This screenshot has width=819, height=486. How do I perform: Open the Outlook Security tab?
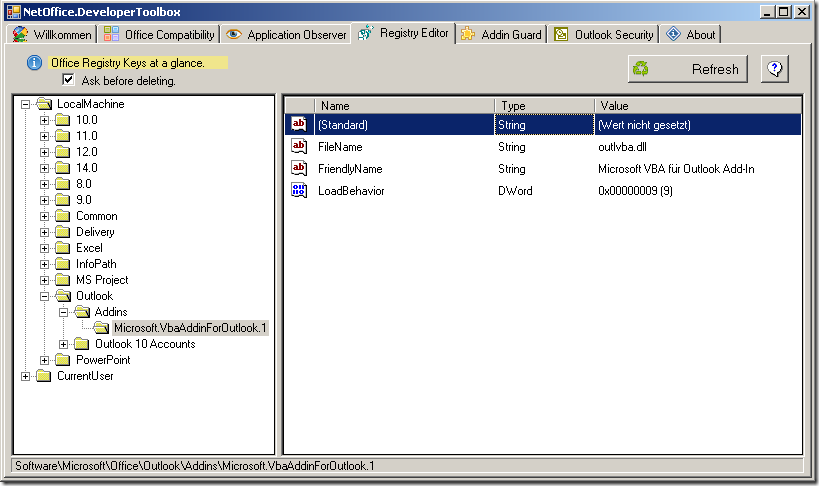pos(603,35)
